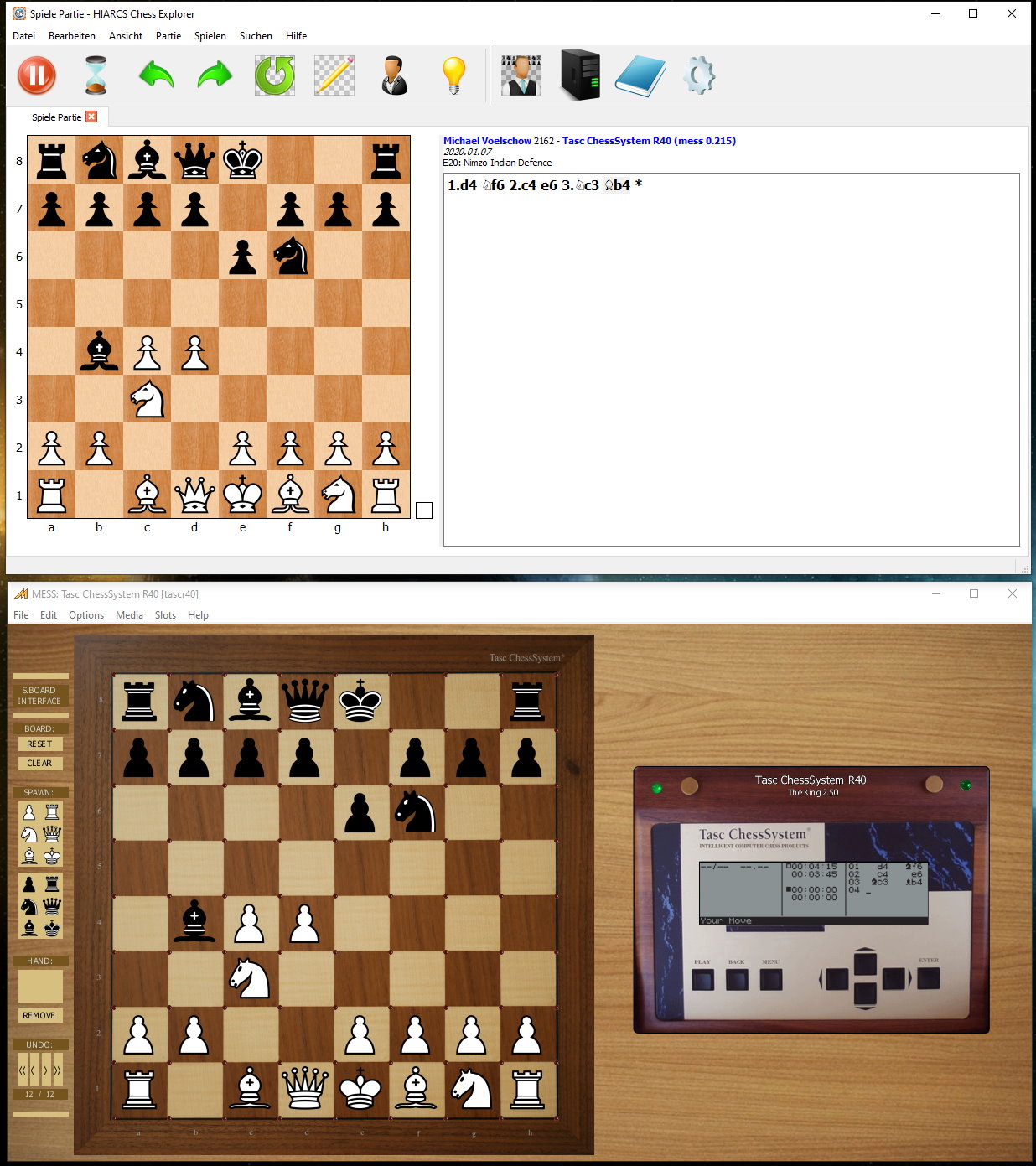Screen dimensions: 1036x1166
Task: Spawn a black pawn in MESS sidebar
Action: click(x=29, y=884)
